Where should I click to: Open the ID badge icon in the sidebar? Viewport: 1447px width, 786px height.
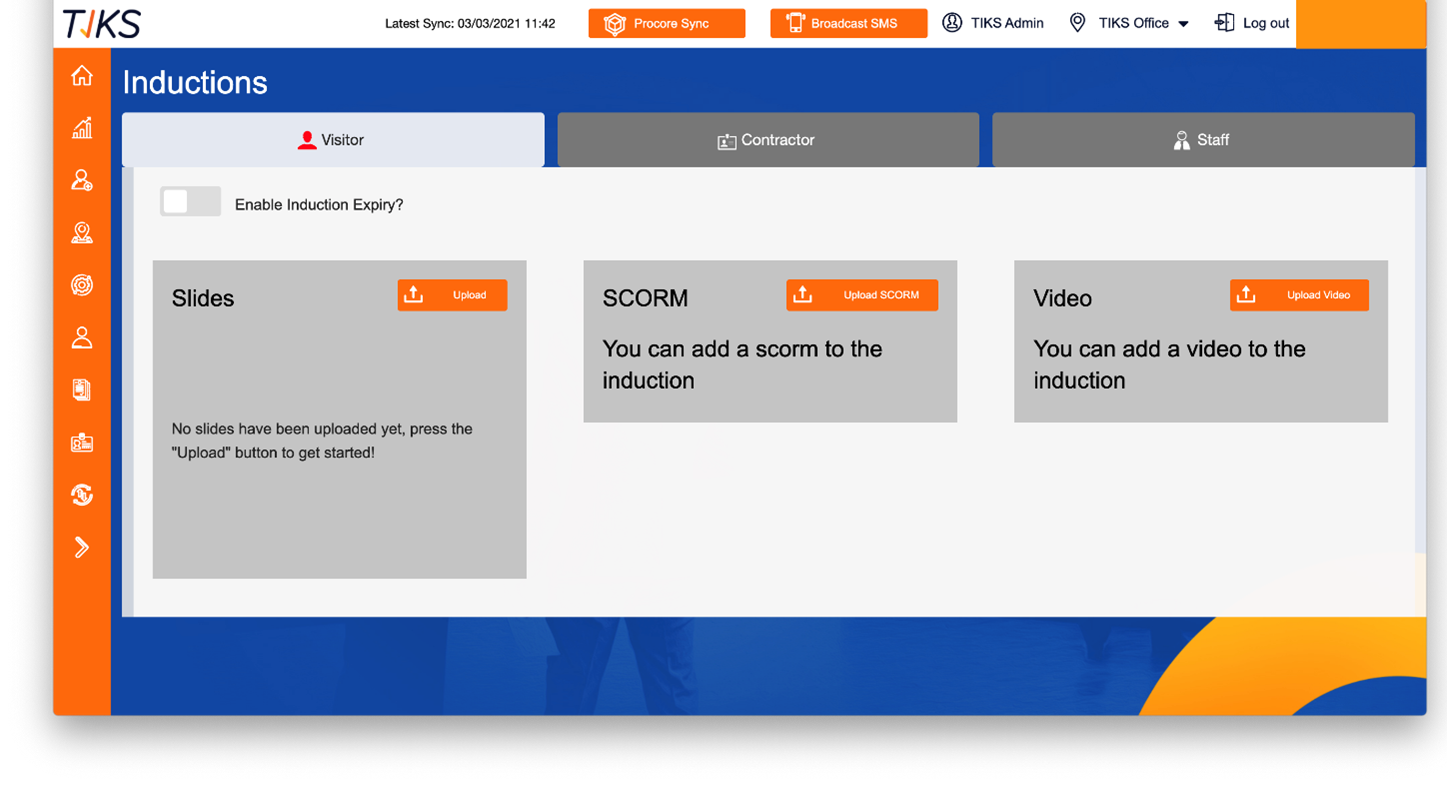82,442
